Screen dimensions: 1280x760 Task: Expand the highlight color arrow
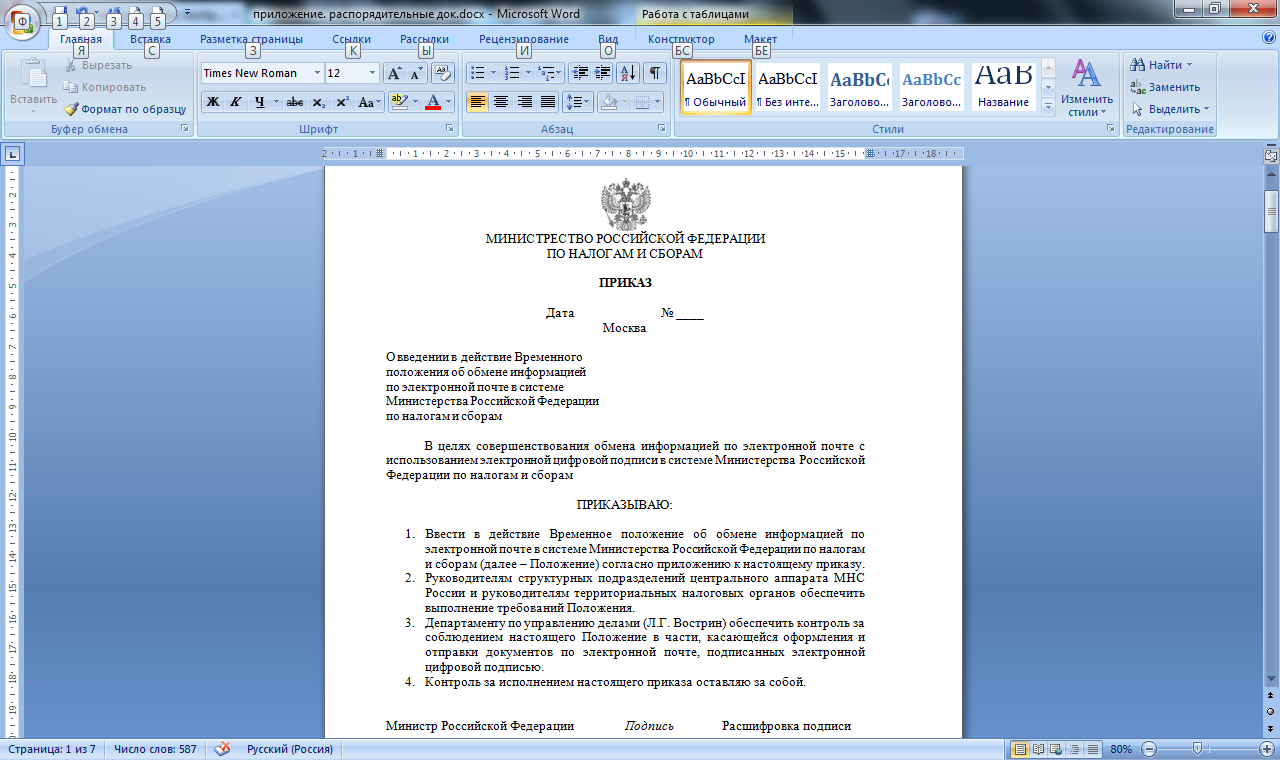(x=415, y=102)
